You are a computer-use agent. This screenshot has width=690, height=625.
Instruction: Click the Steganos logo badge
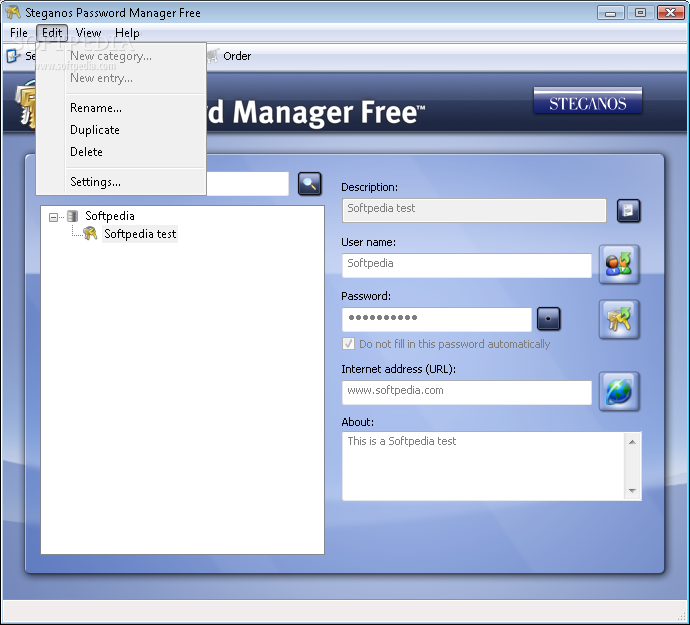(587, 100)
